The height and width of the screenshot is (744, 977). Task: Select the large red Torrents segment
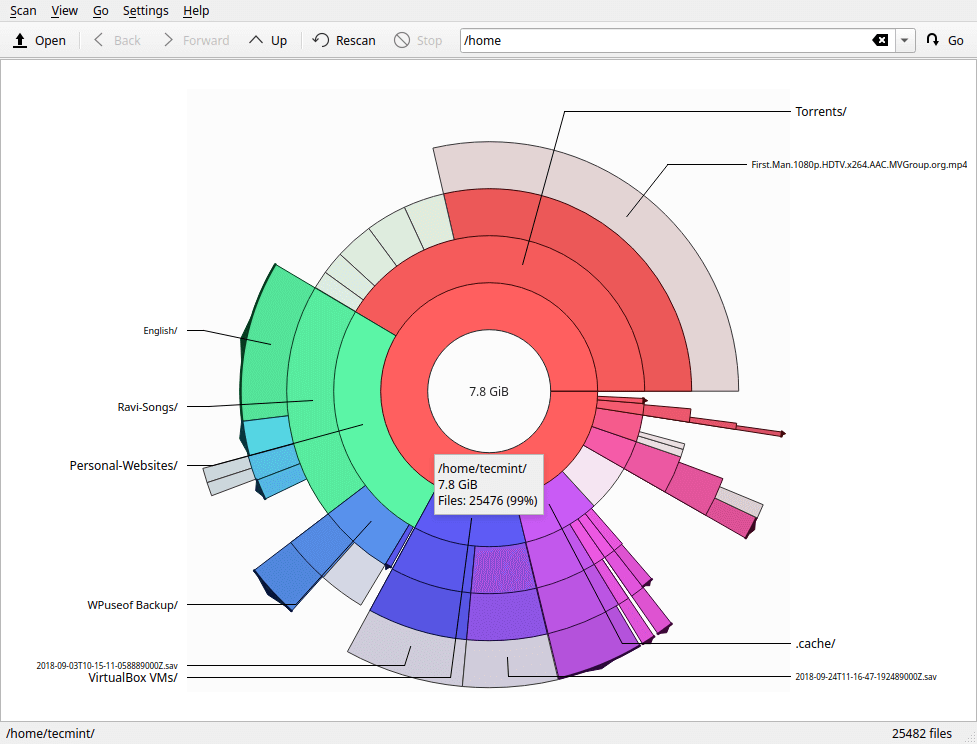point(523,265)
